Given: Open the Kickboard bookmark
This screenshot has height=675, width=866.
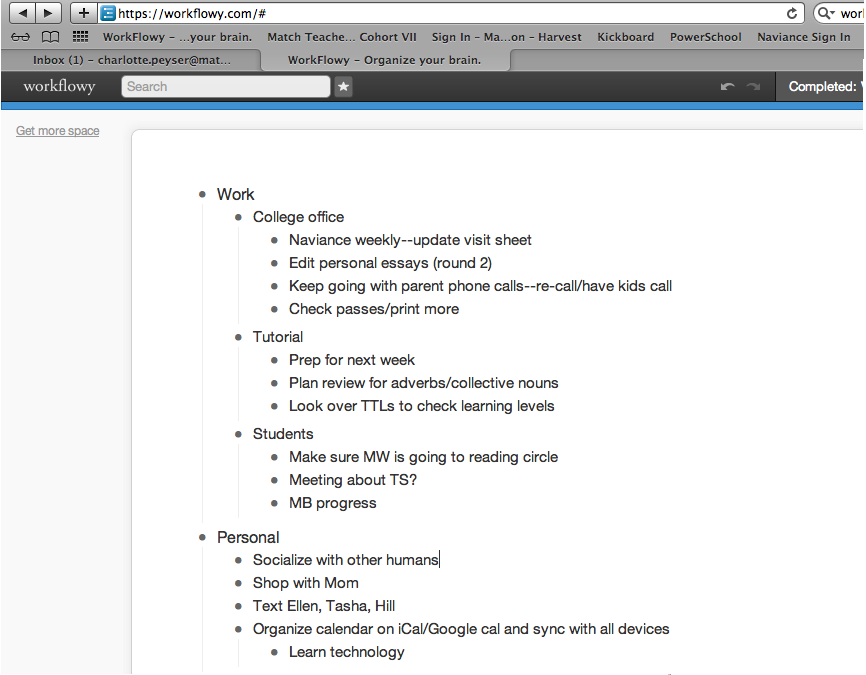Looking at the screenshot, I should click(625, 36).
